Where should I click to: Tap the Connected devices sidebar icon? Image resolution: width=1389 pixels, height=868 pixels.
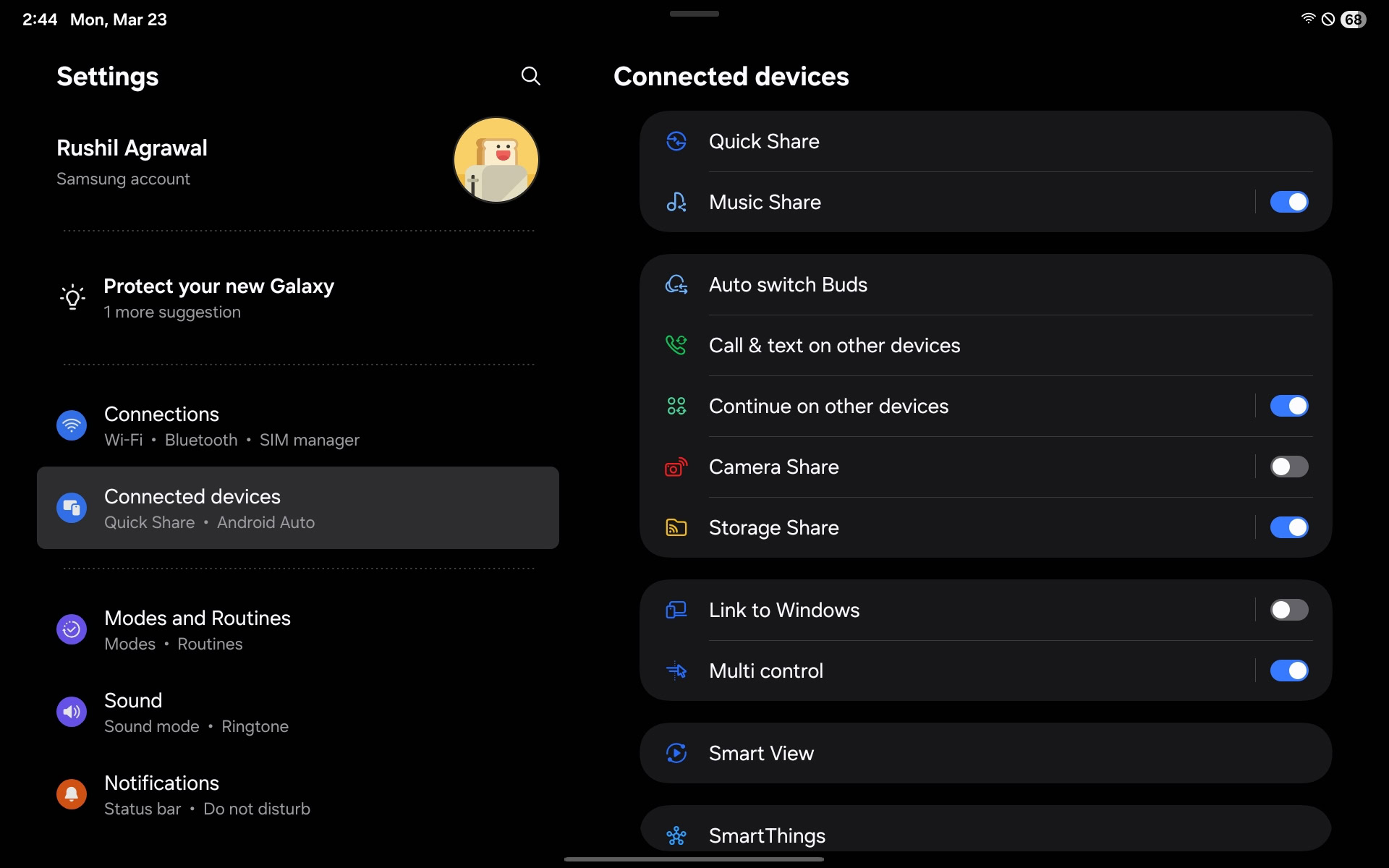click(x=72, y=508)
